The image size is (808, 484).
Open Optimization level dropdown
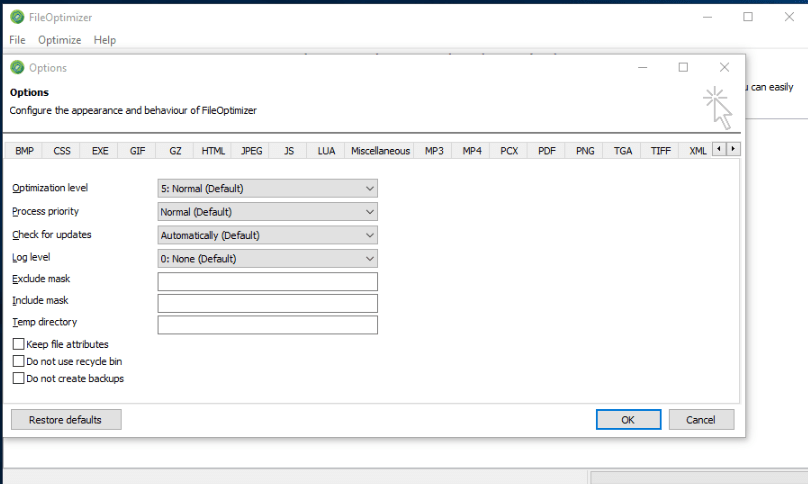coord(267,188)
